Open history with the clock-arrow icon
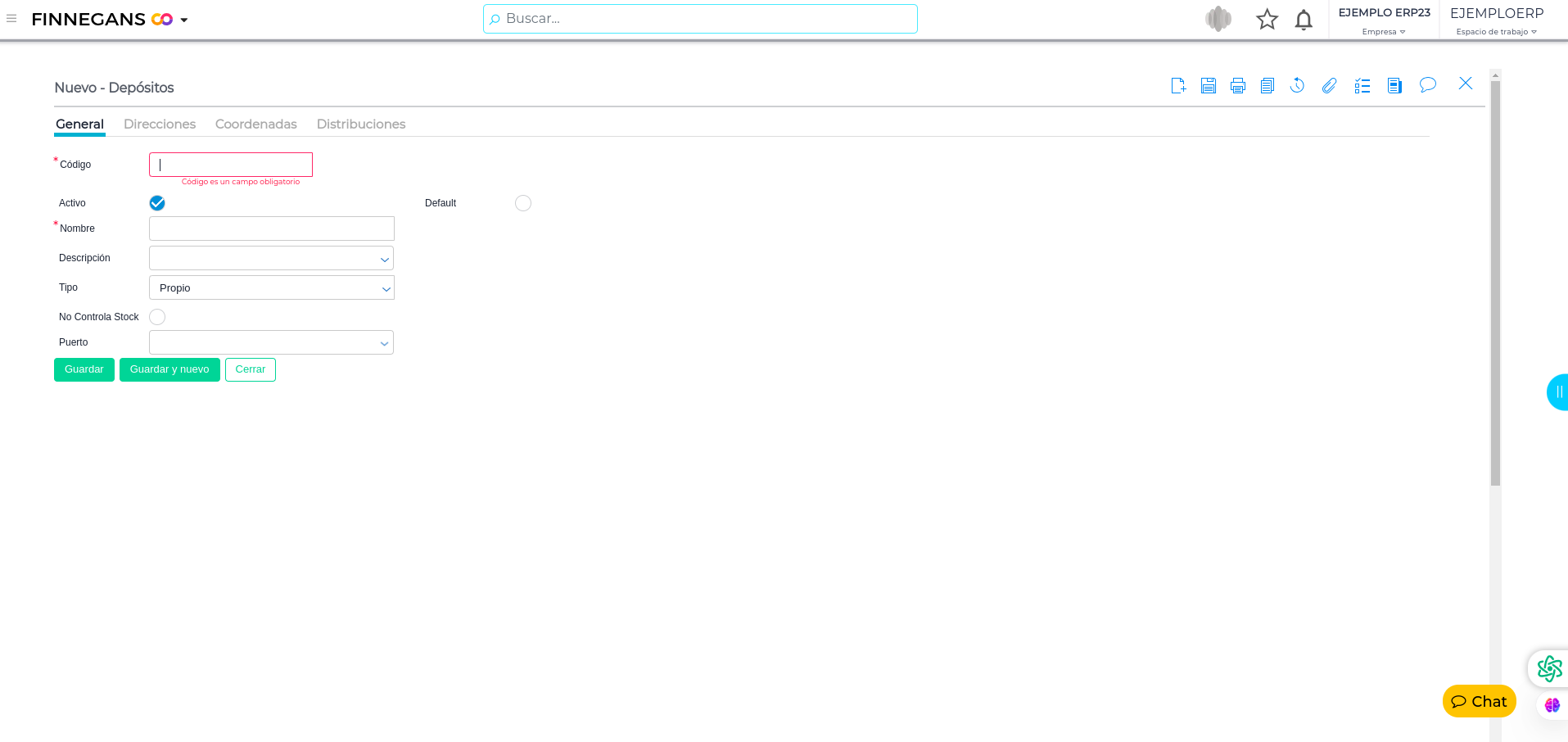The height and width of the screenshot is (742, 1568). pos(1297,85)
